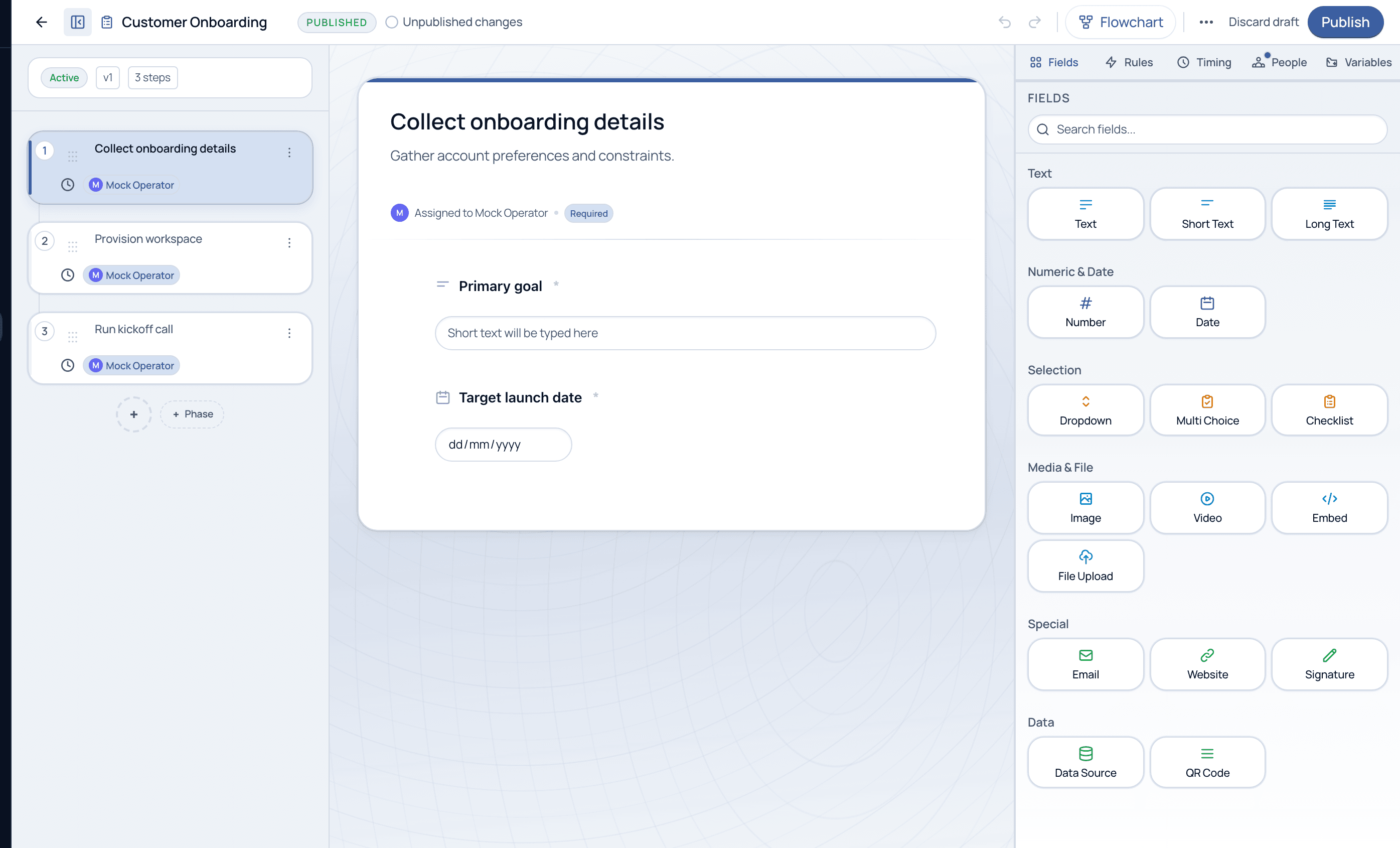1400x848 pixels.
Task: Open options menu for Provision workspace step
Action: (289, 243)
